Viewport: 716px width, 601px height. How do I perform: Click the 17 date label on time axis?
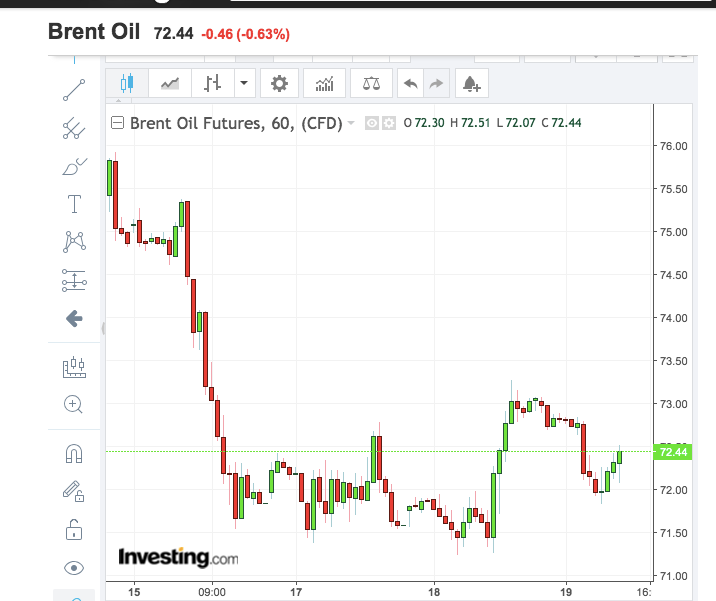point(296,592)
